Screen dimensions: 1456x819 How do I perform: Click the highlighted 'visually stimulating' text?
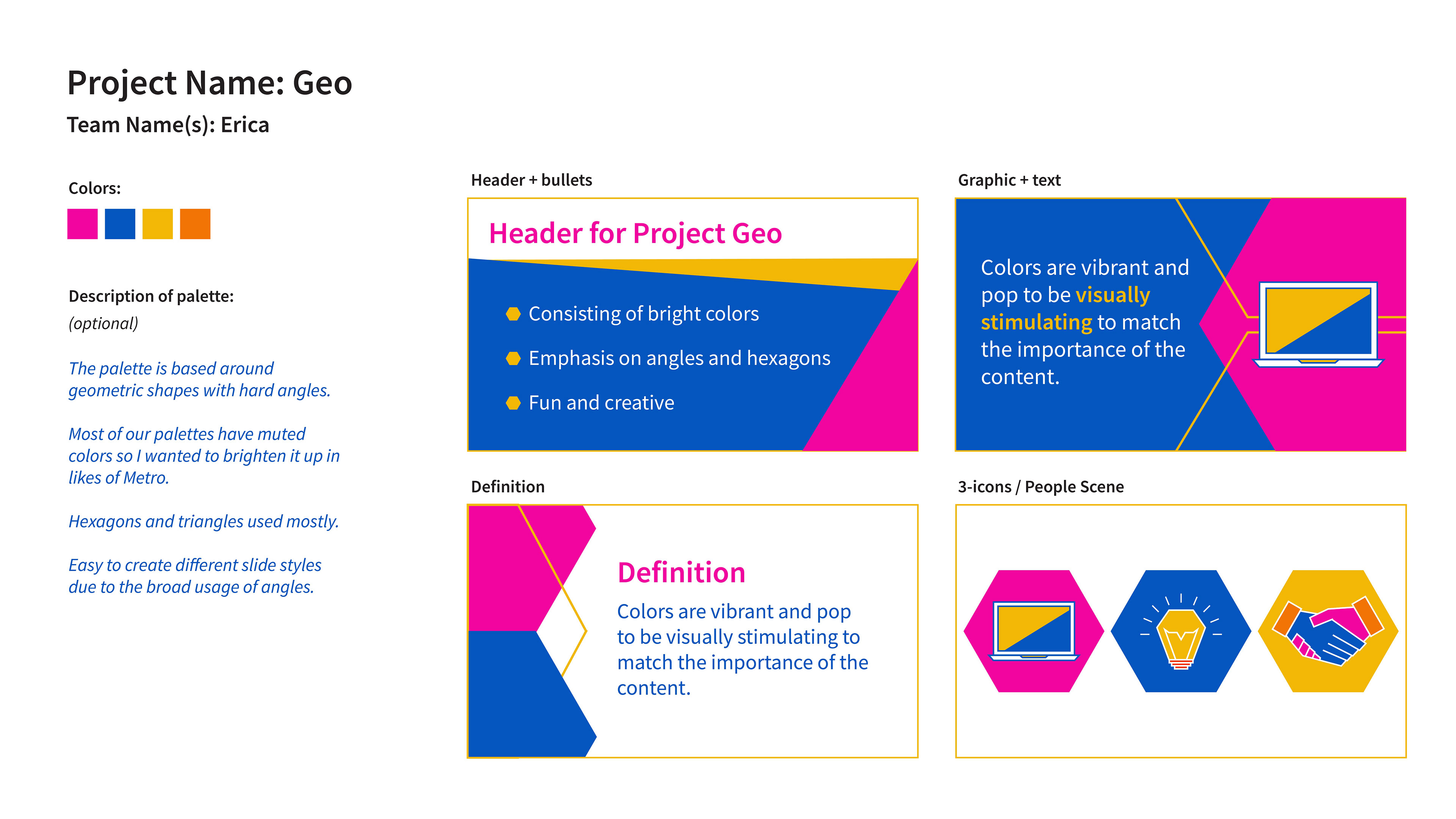(x=1065, y=309)
